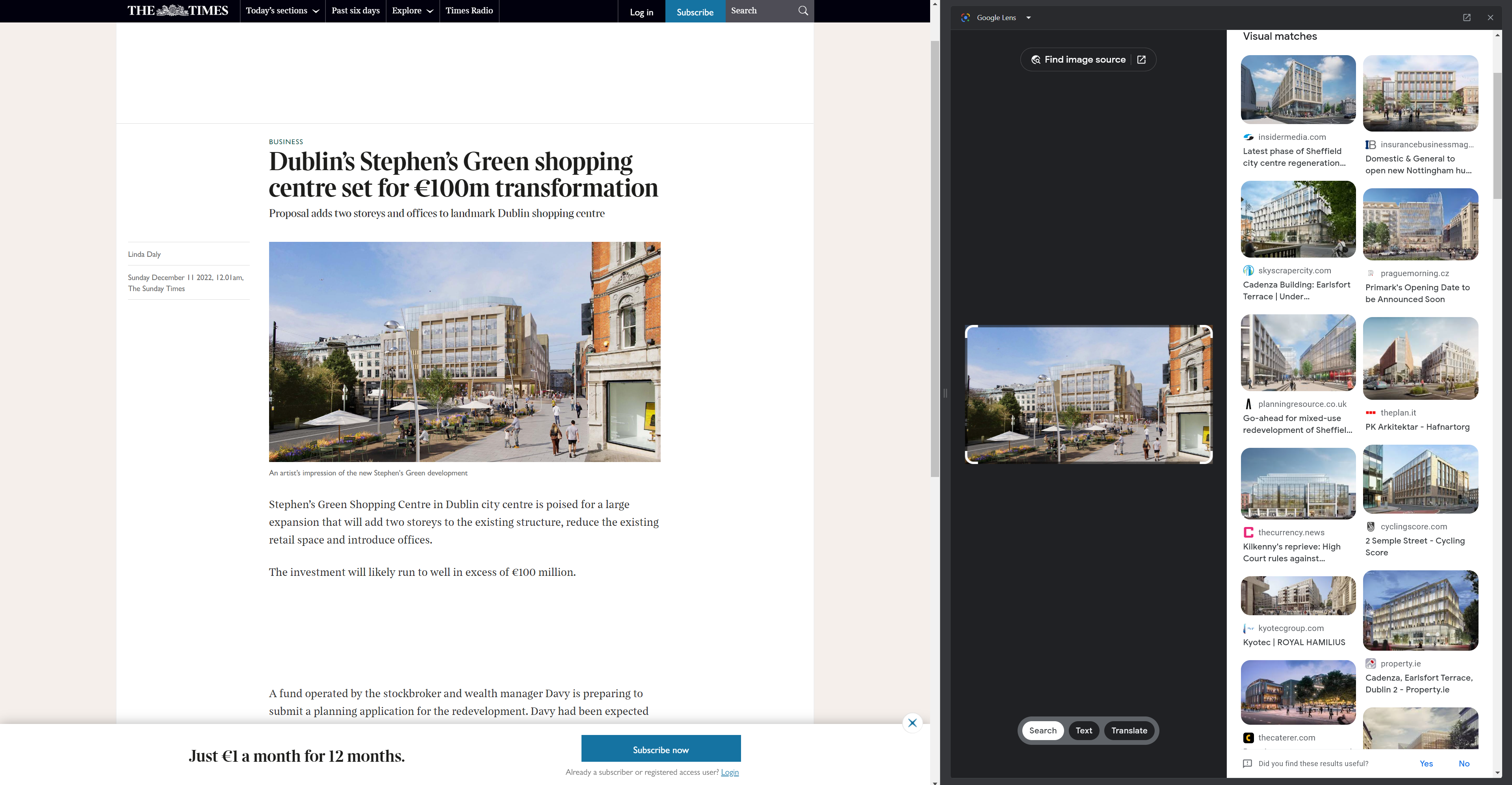The image size is (1512, 785).
Task: Open Lens results in new tab icon
Action: 1467,18
